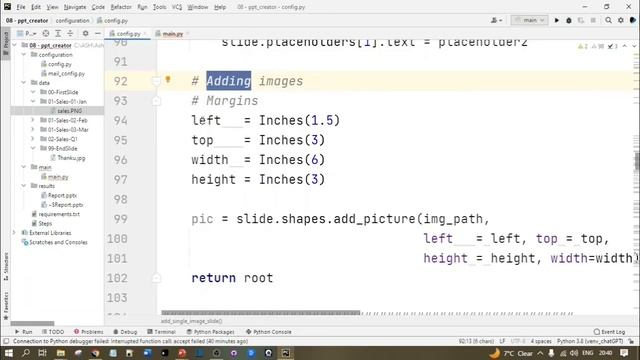Select mail_config.py in project tree
Viewport: 640px width, 360px height.
63,73
